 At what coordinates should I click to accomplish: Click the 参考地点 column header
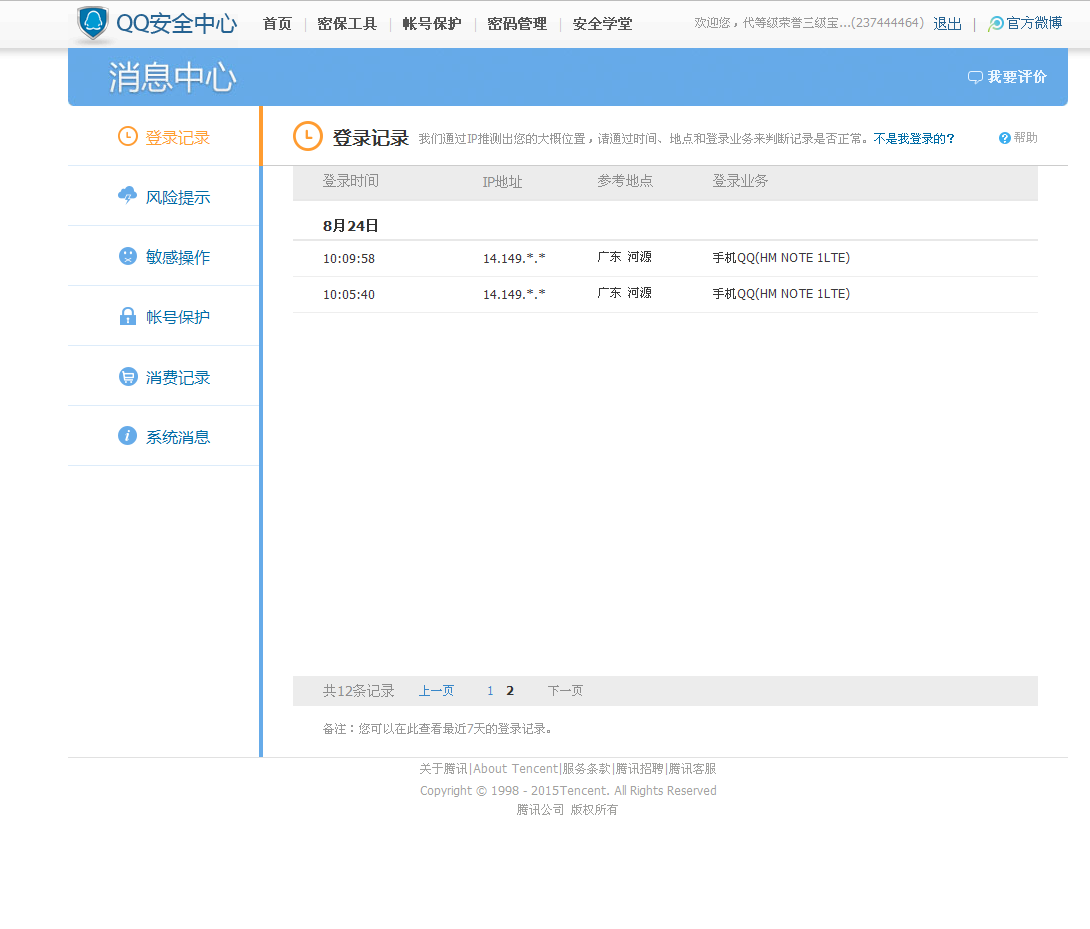[625, 181]
